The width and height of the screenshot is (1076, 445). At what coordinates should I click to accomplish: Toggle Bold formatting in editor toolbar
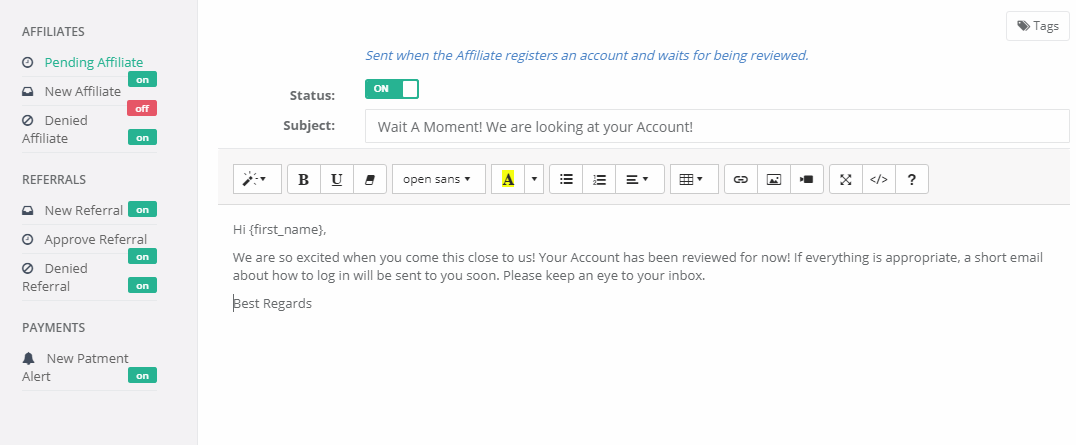click(304, 179)
